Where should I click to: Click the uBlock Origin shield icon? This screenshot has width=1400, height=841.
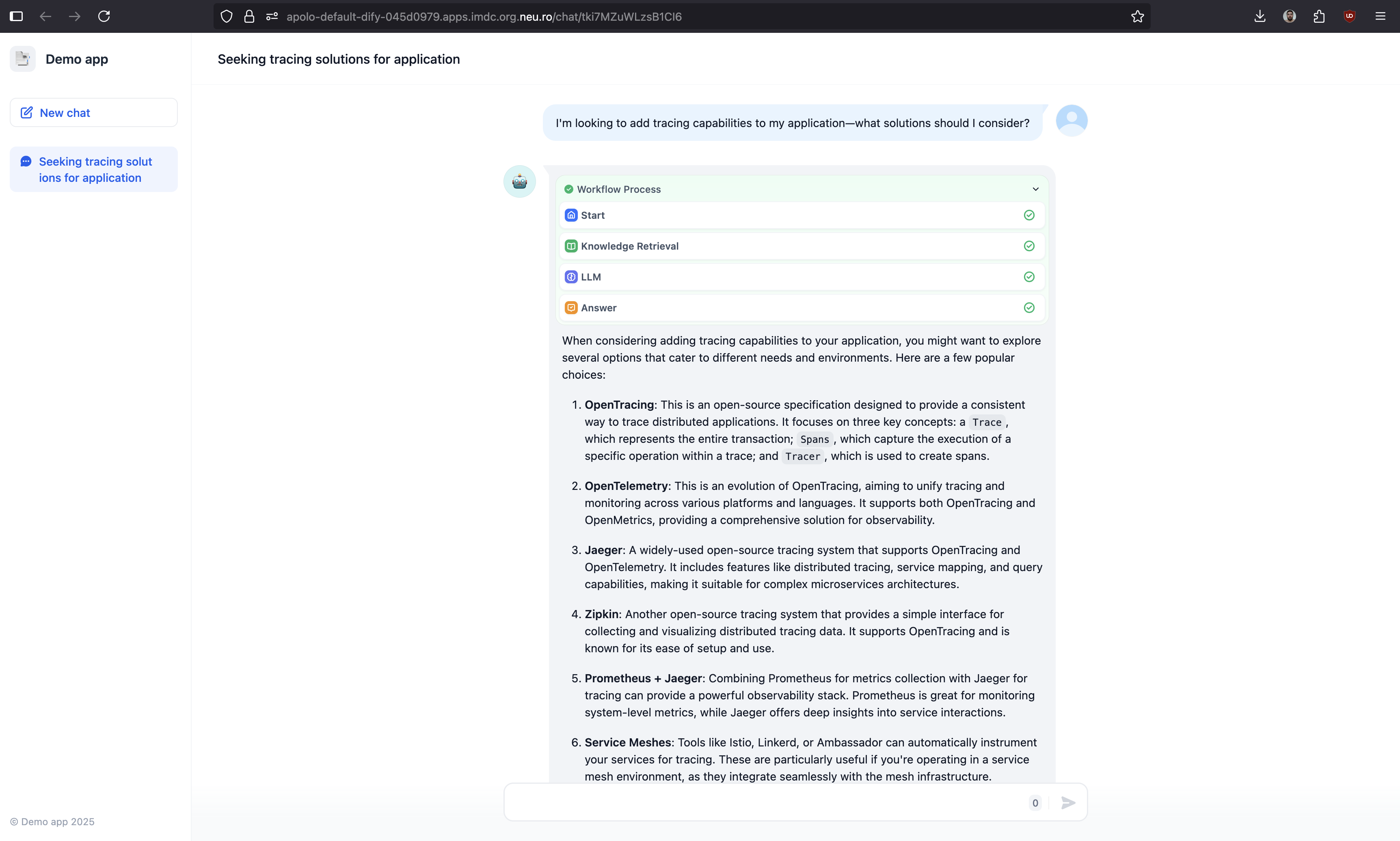(x=1349, y=16)
